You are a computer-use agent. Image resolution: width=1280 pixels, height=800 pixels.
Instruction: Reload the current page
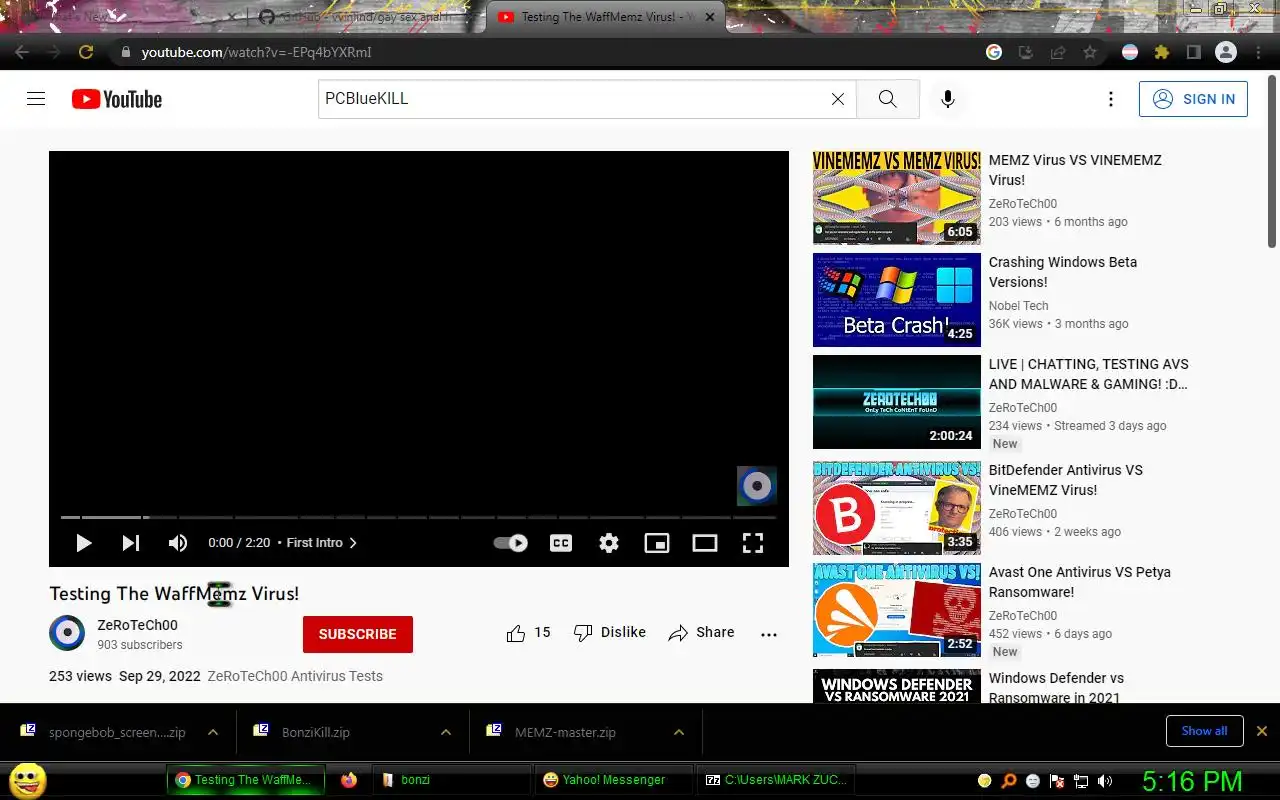tap(86, 52)
